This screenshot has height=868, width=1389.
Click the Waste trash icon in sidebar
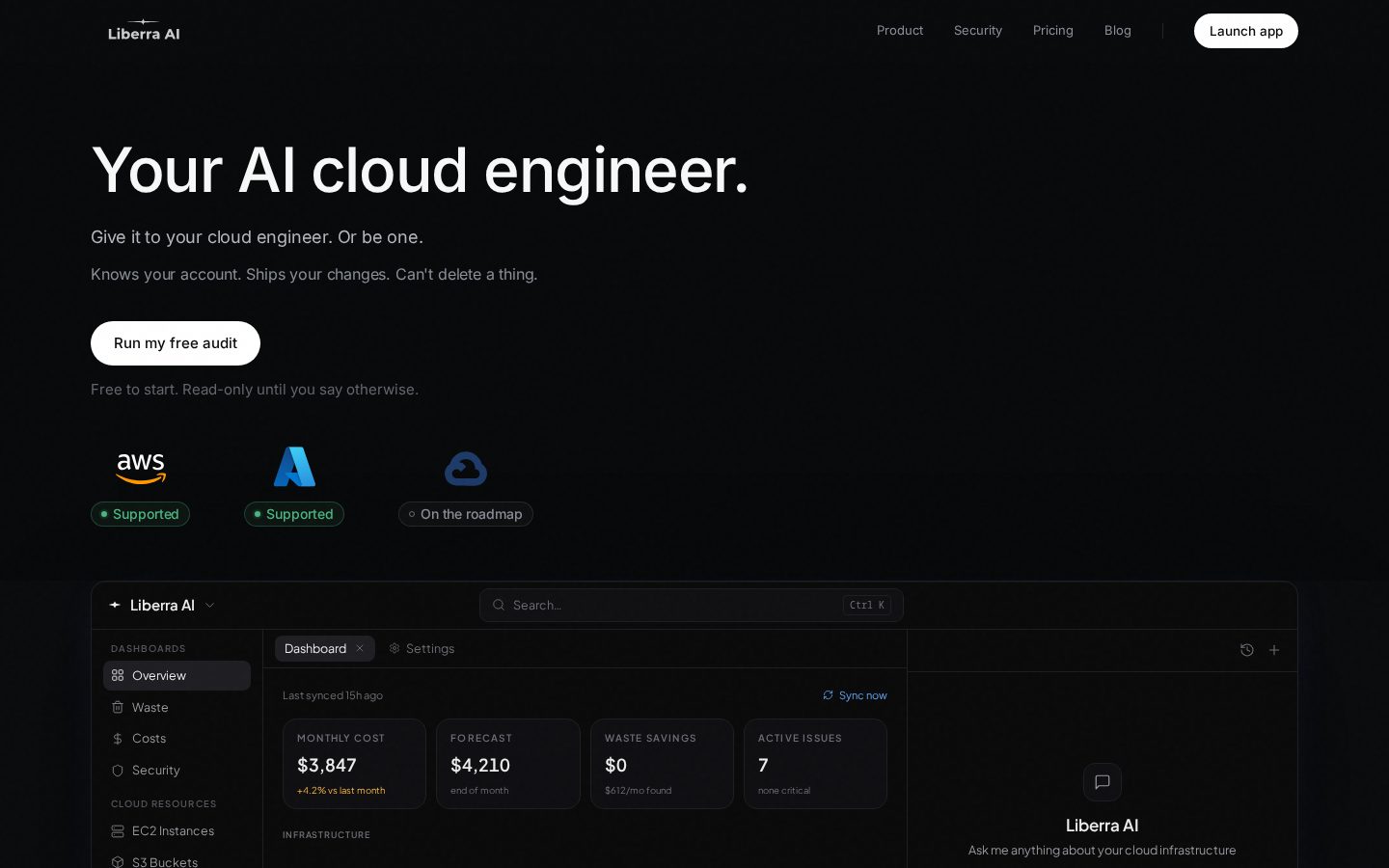coord(118,707)
